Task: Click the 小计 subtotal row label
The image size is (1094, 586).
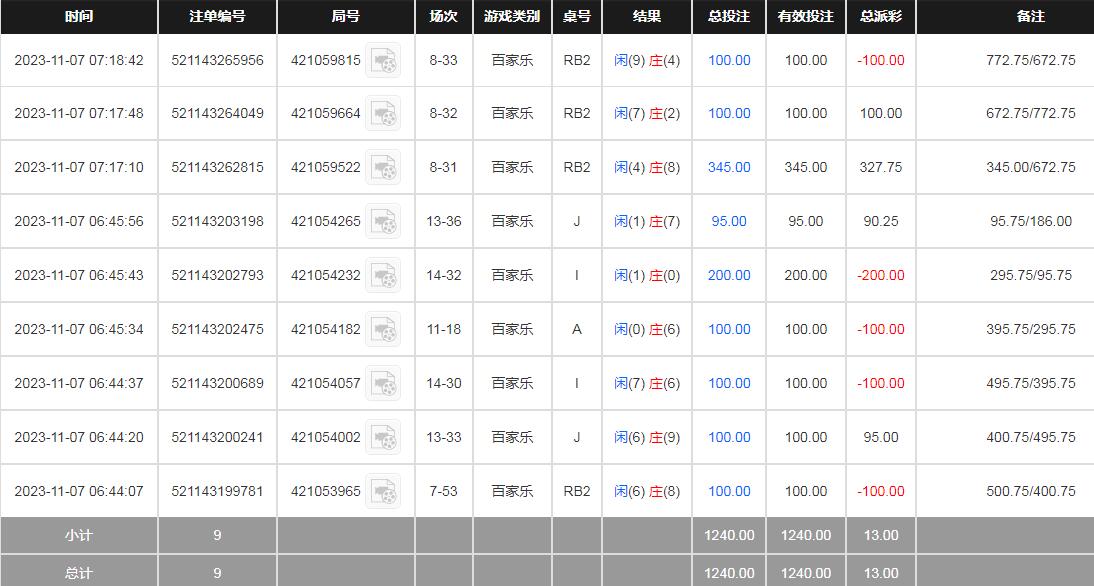Action: 79,536
